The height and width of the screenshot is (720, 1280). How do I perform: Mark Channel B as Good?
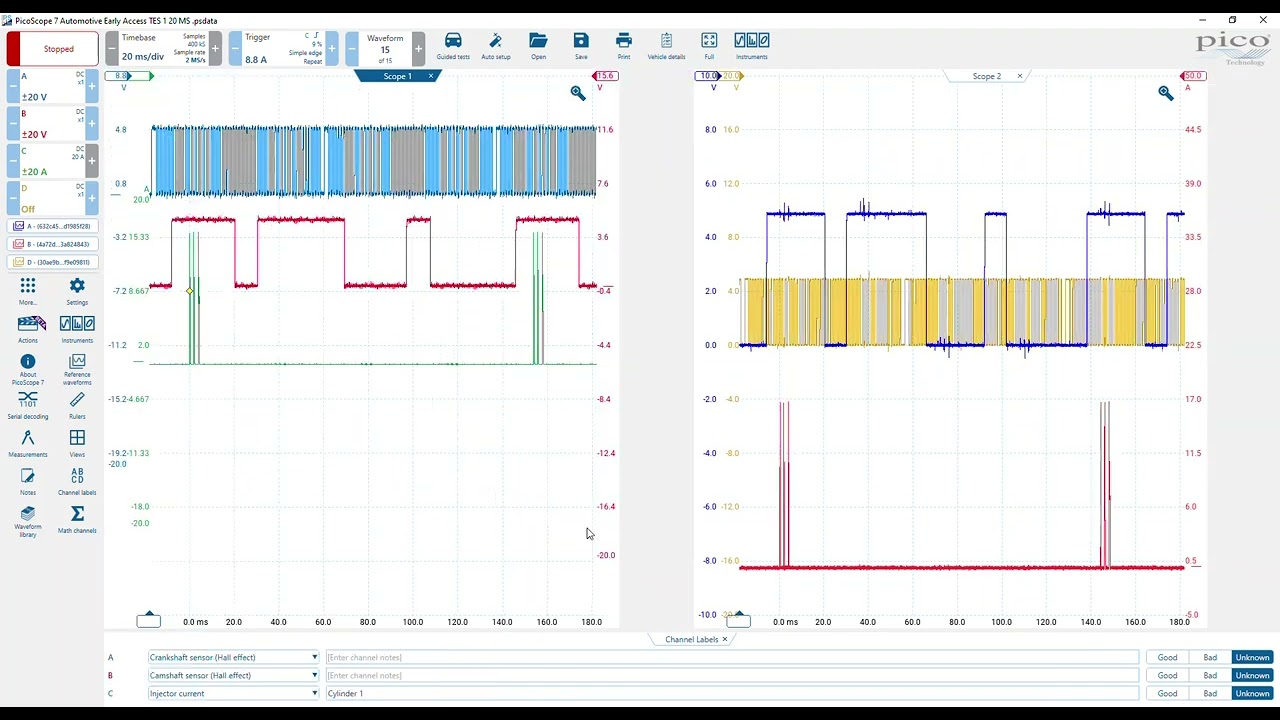(x=1167, y=675)
